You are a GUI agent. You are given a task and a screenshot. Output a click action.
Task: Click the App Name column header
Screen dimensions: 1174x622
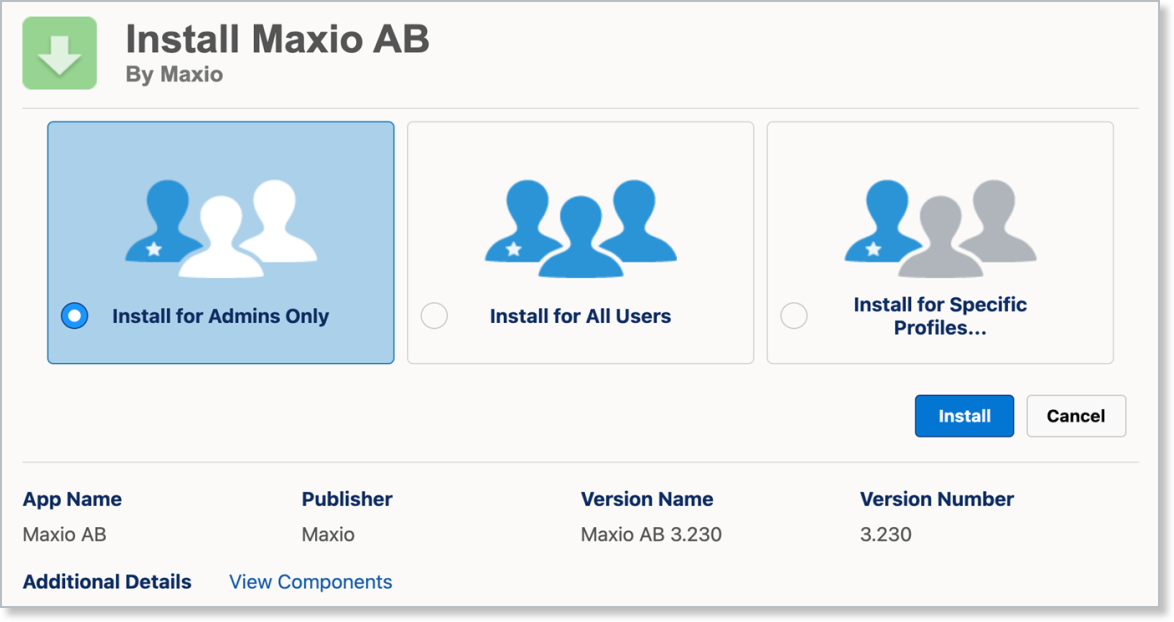tap(72, 499)
